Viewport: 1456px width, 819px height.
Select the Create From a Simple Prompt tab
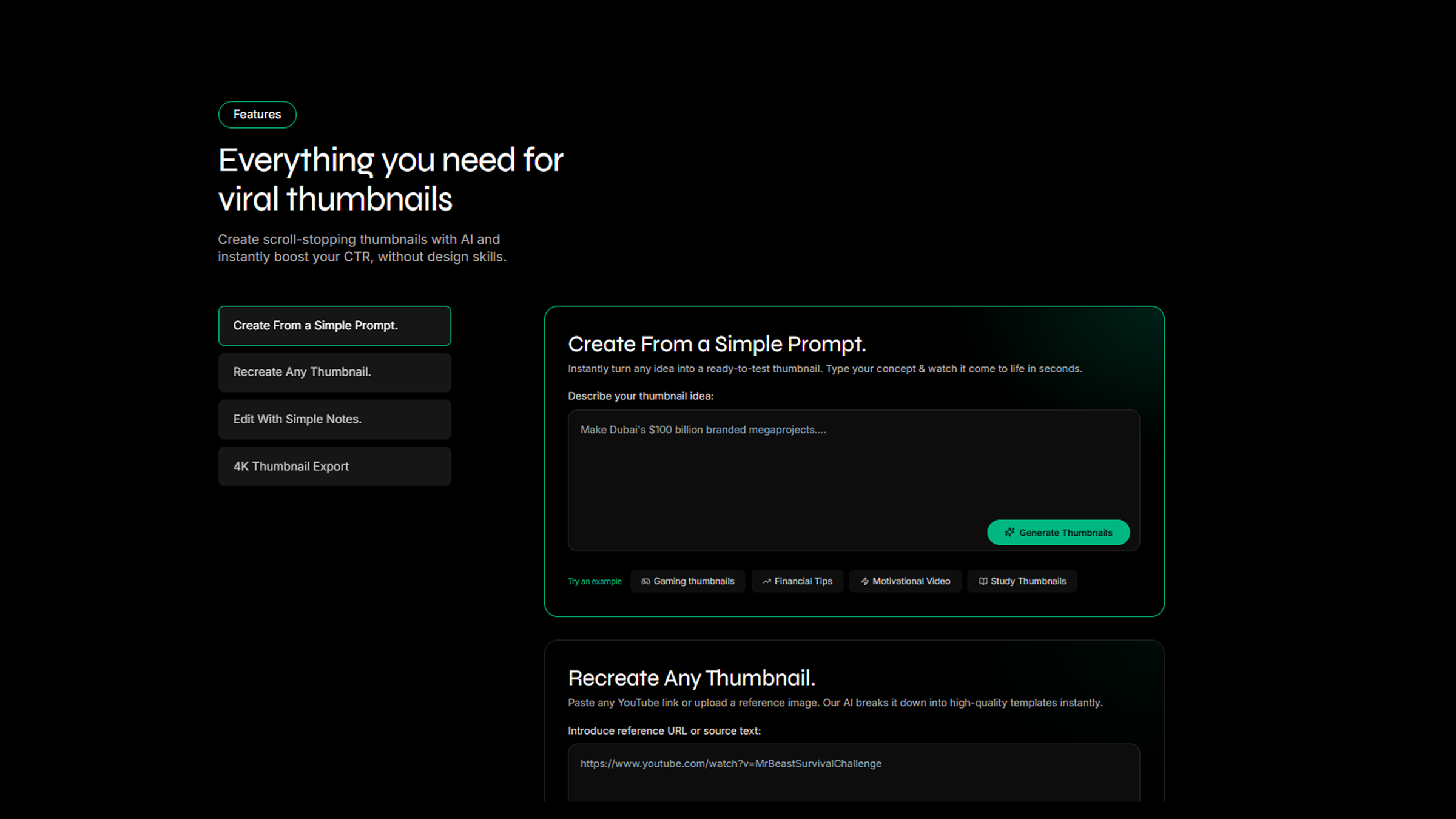(x=334, y=326)
